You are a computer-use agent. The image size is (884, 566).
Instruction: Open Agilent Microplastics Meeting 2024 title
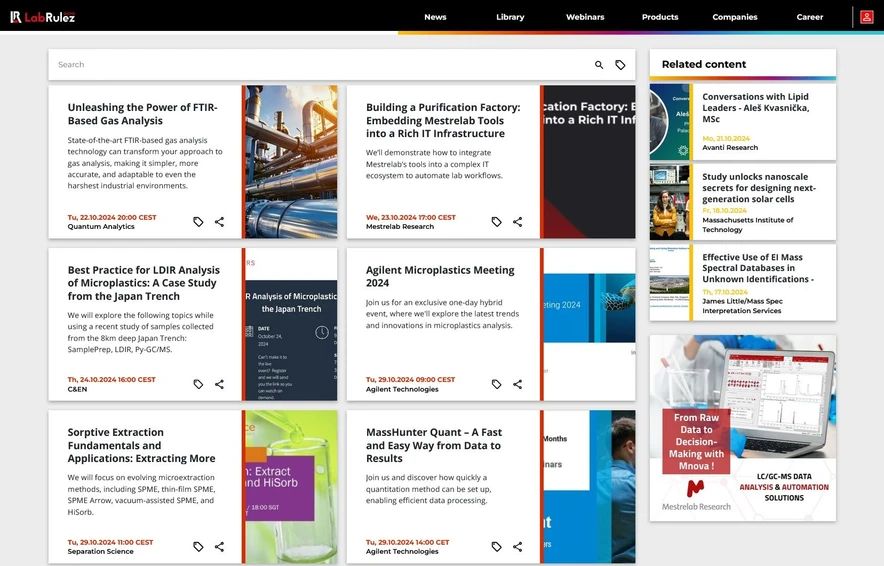coord(440,276)
